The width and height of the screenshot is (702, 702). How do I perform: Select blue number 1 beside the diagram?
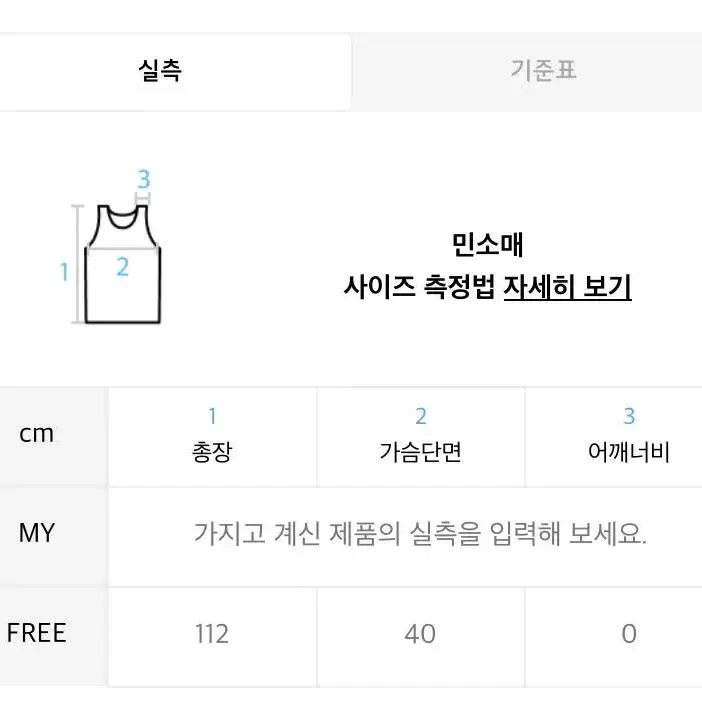[x=64, y=272]
